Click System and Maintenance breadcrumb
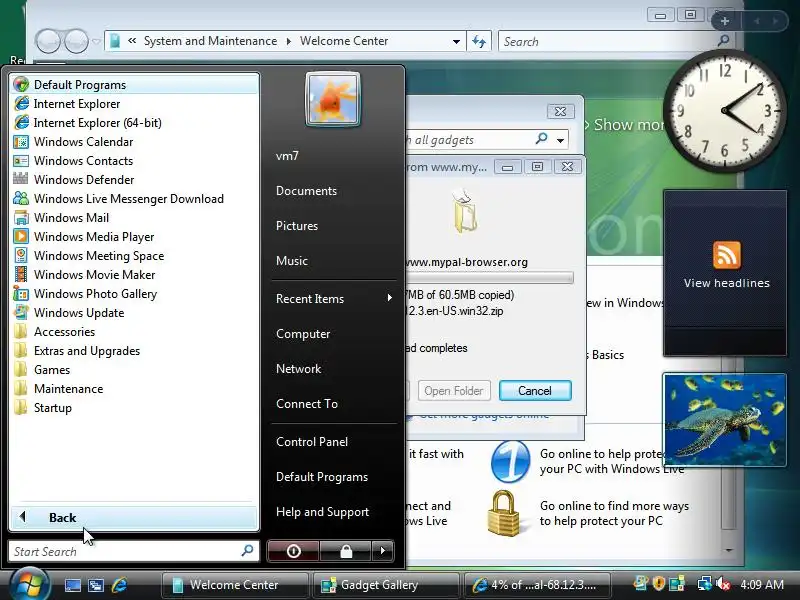The image size is (800, 600). tap(210, 41)
